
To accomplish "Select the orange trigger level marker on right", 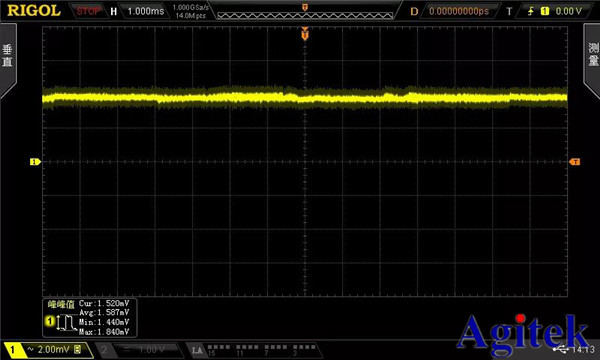I will click(x=575, y=162).
